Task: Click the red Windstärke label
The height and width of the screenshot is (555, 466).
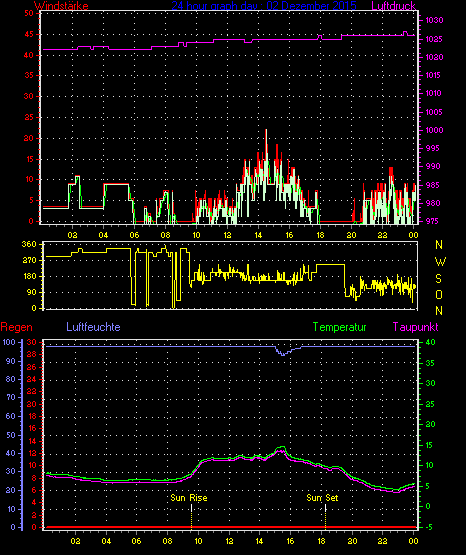Action: coord(61,5)
